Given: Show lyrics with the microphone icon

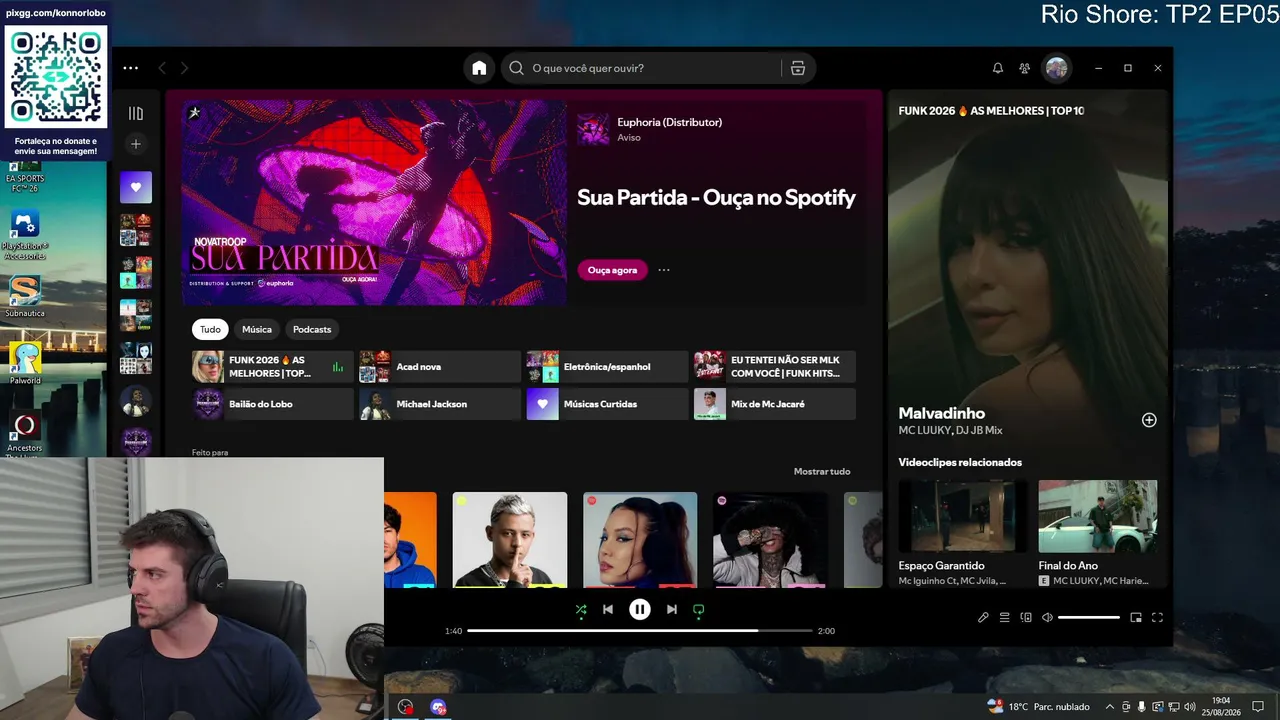Looking at the screenshot, I should tap(983, 618).
